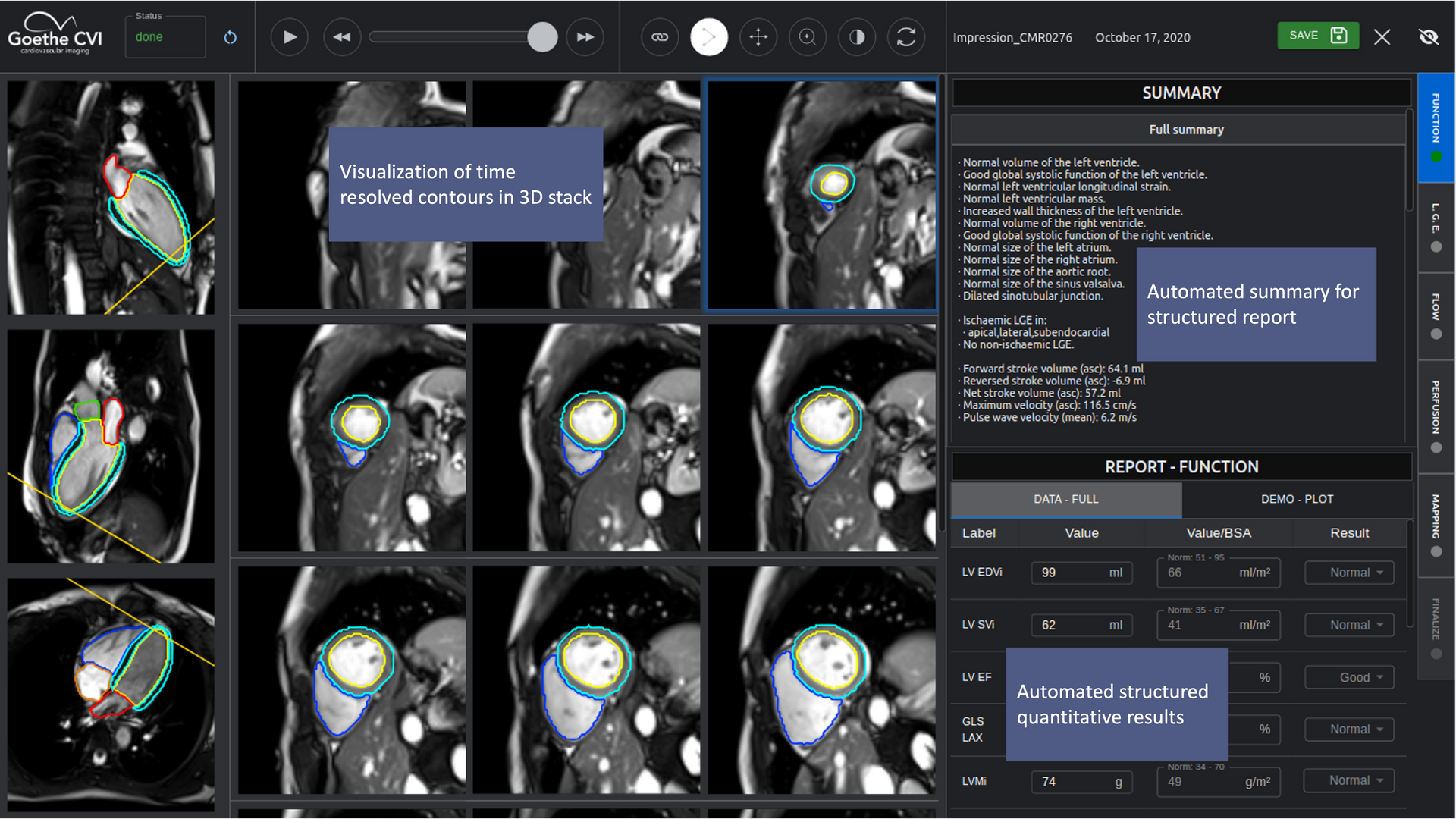This screenshot has height=819, width=1456.
Task: Click the play button
Action: [x=289, y=37]
